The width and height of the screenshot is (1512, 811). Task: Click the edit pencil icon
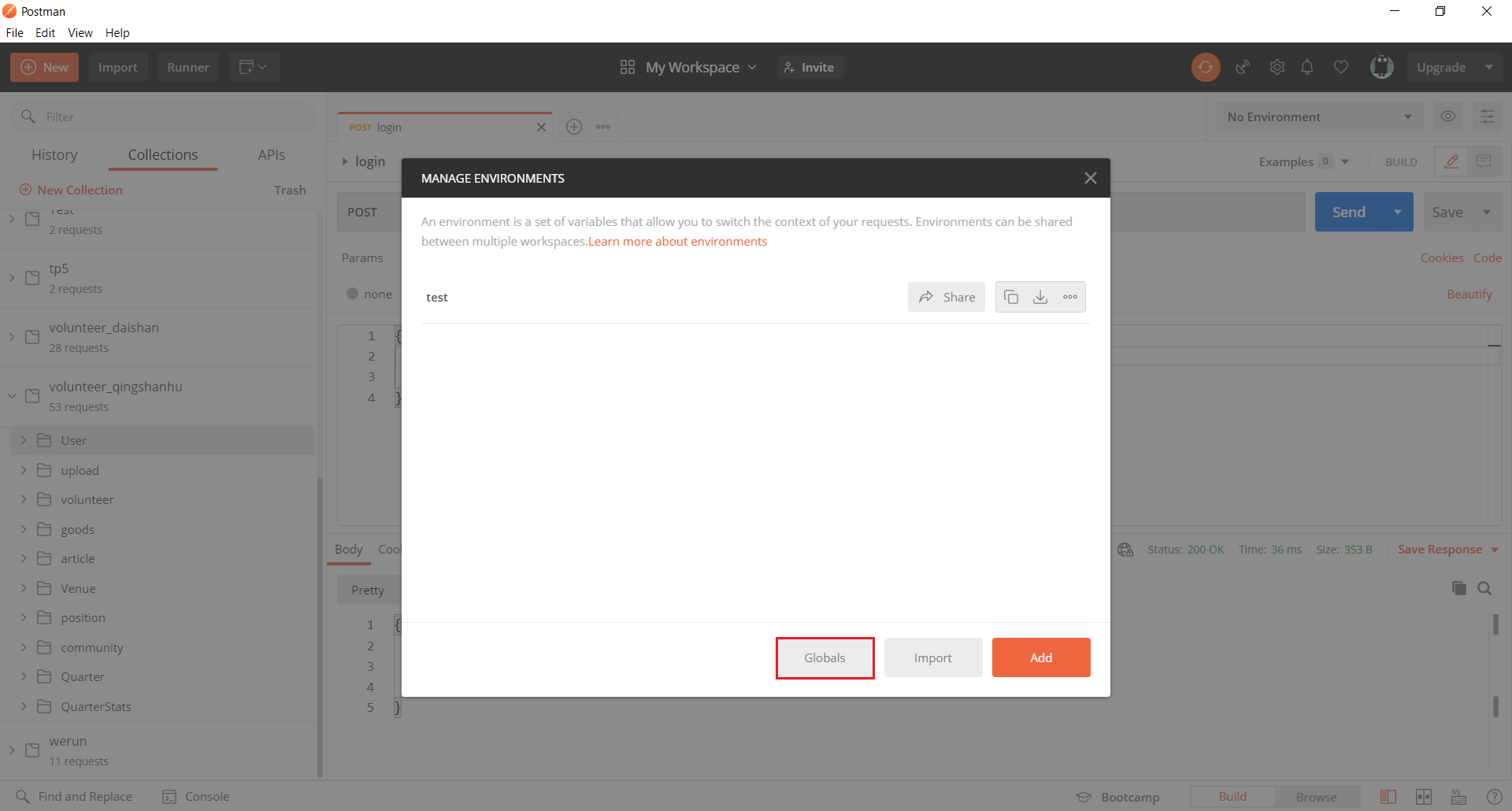click(1451, 161)
